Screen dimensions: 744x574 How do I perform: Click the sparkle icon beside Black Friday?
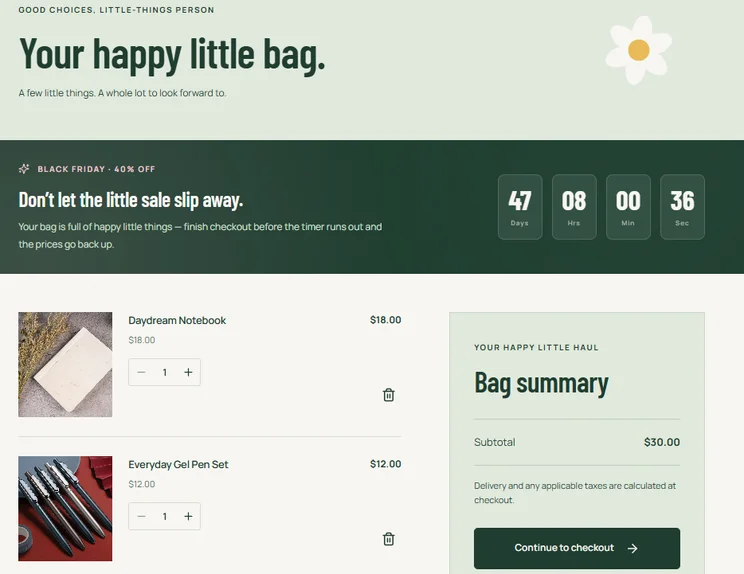pyautogui.click(x=24, y=169)
